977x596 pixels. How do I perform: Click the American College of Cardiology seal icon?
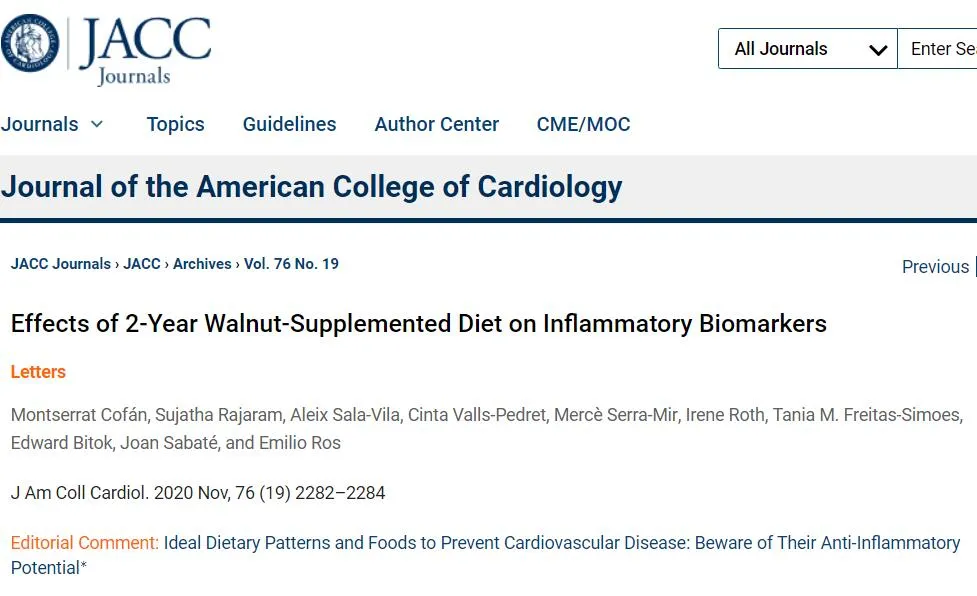(x=30, y=44)
